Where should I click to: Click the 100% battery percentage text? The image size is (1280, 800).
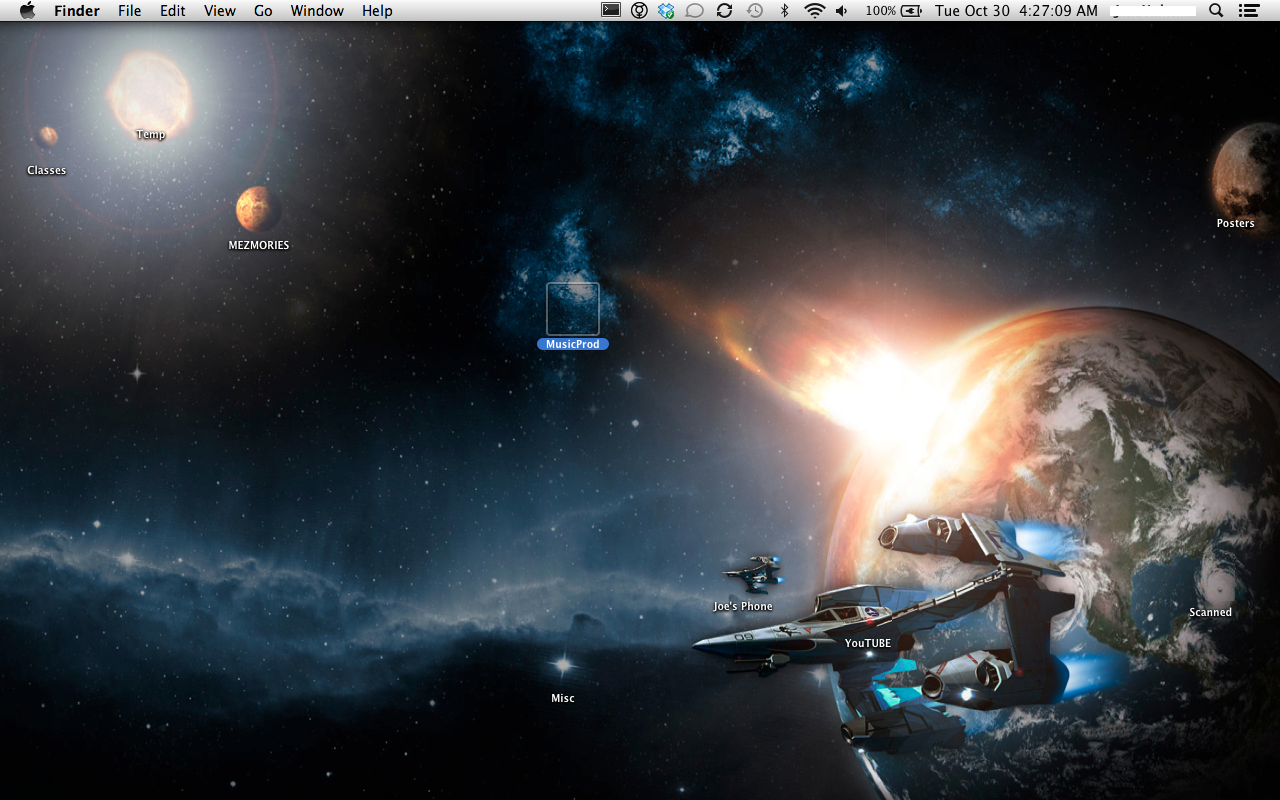(x=881, y=11)
